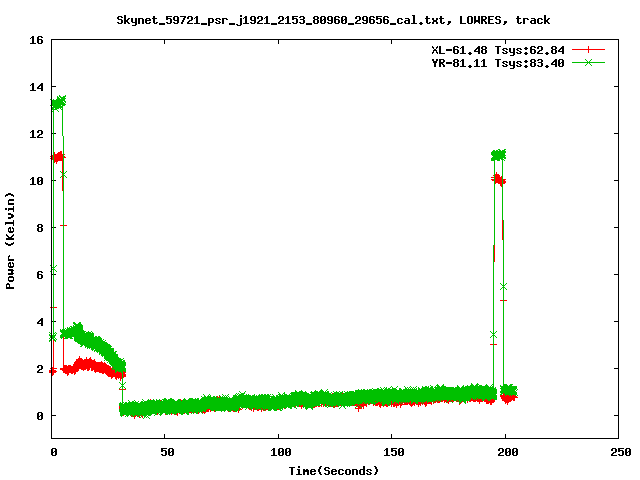Viewport: 640px width, 480px height.
Task: Click x-axis tick label 150
Action: point(393,452)
